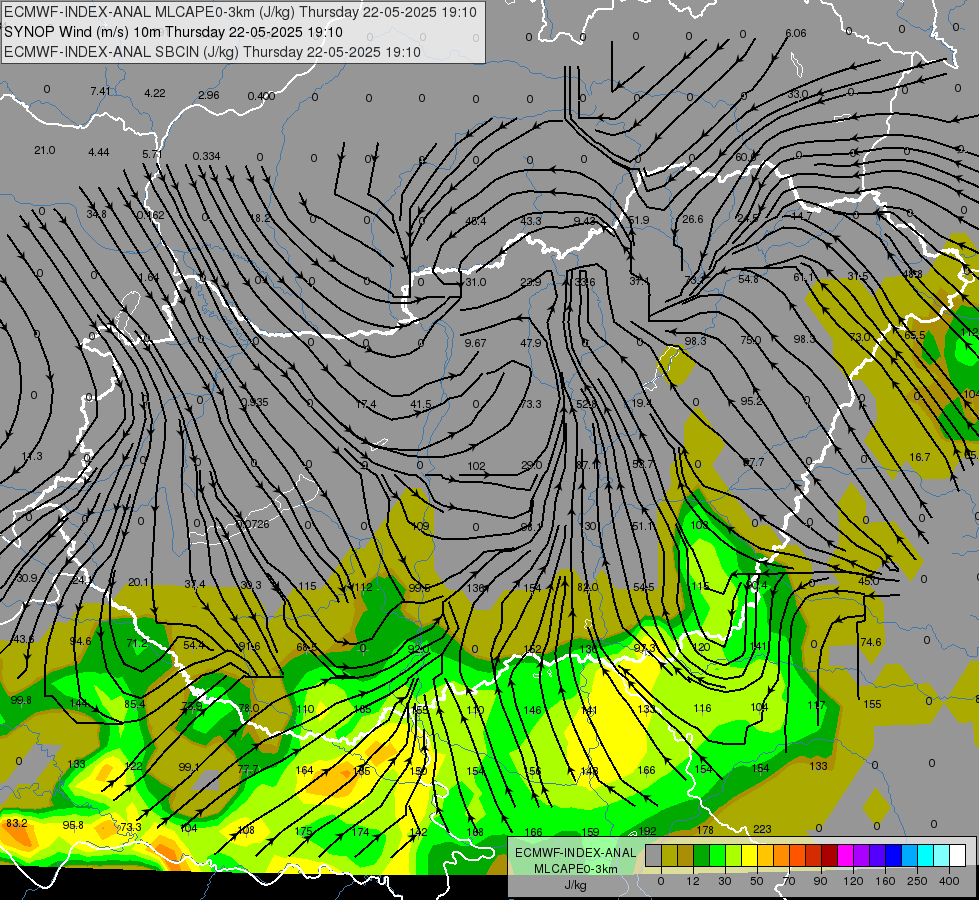Click the map value 75.0
Screen dimensions: 979x900
[x=750, y=340]
